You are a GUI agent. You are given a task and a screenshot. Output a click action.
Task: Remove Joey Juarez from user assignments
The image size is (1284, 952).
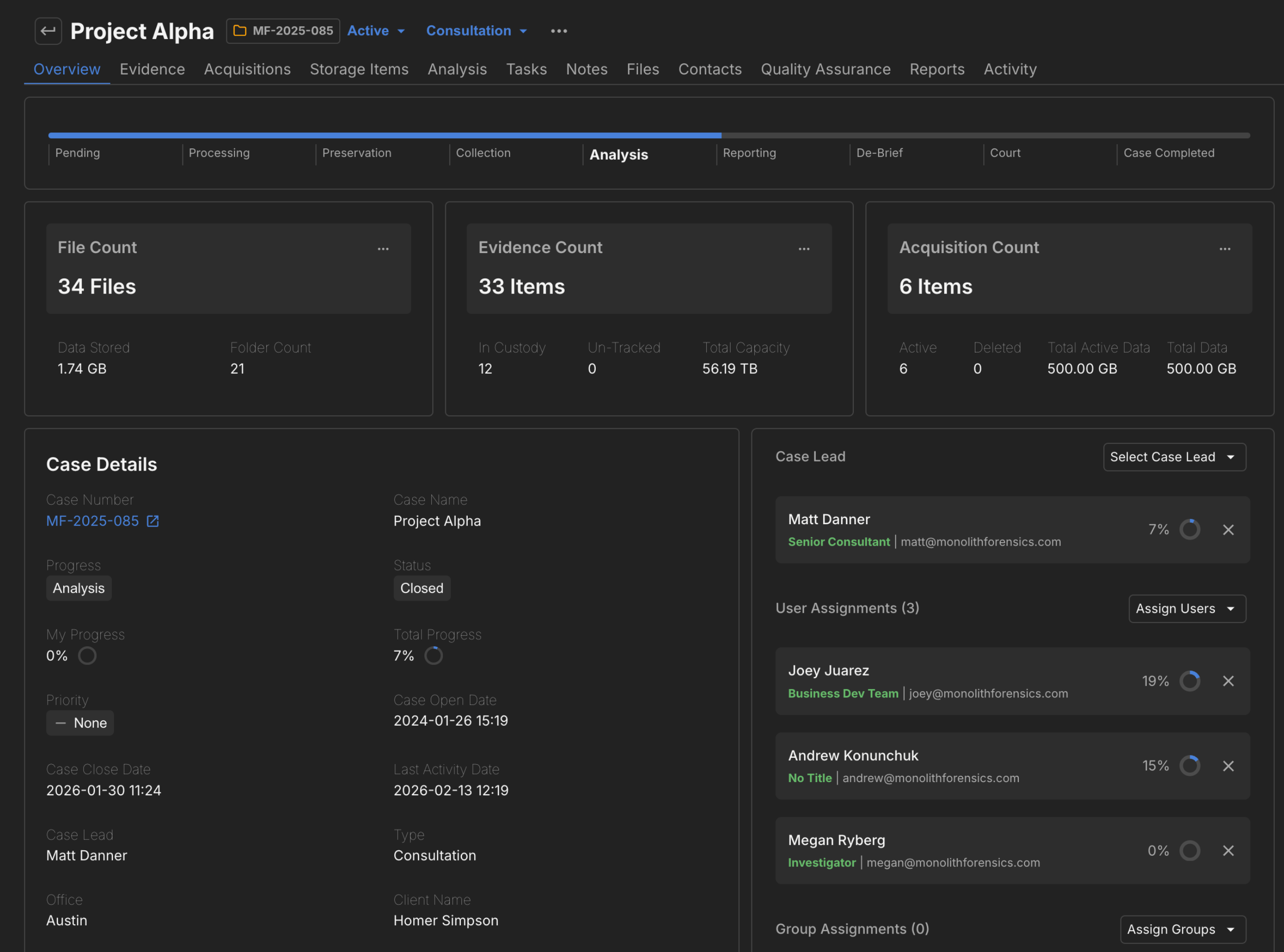point(1228,681)
